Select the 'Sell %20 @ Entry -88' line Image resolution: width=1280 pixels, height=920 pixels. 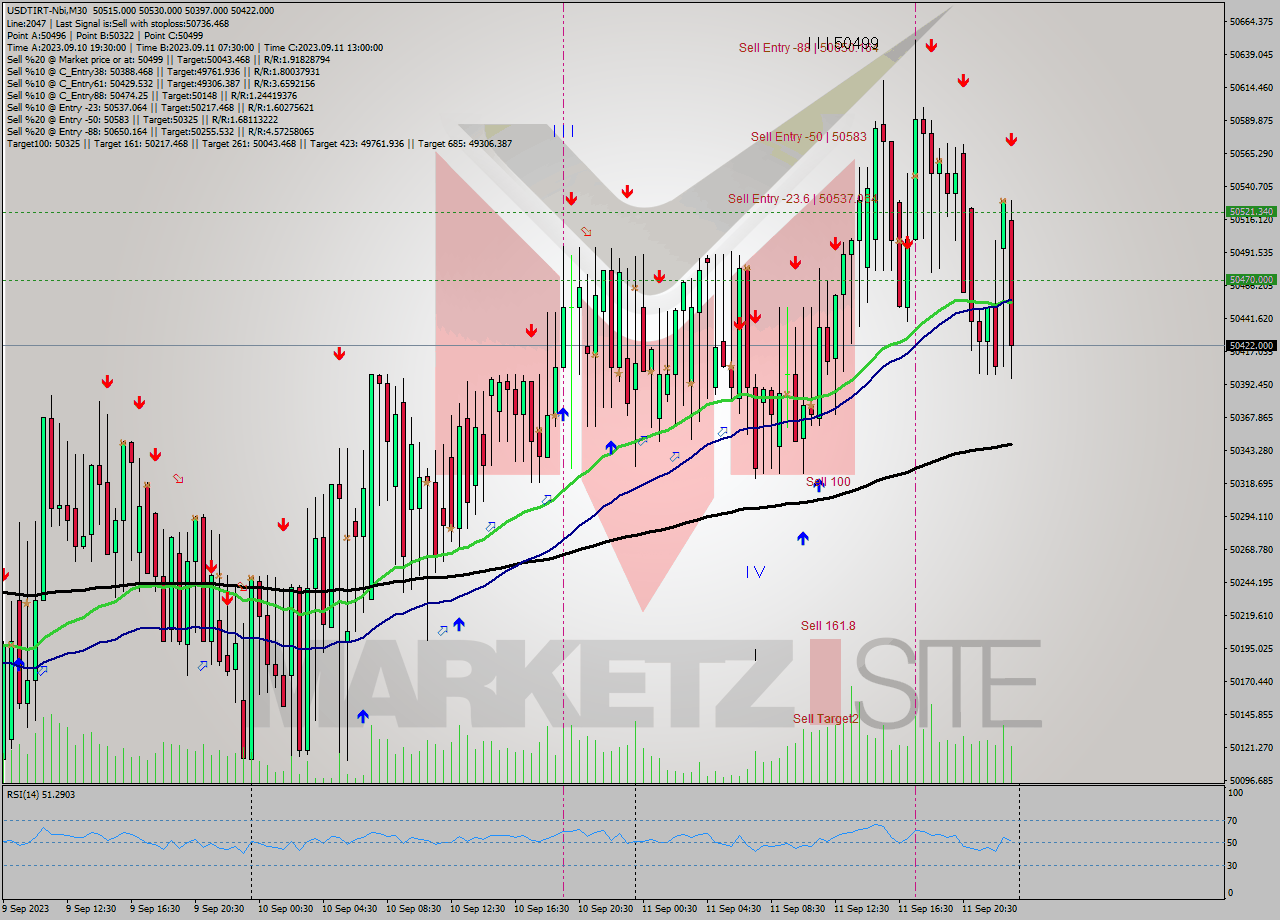tap(160, 131)
